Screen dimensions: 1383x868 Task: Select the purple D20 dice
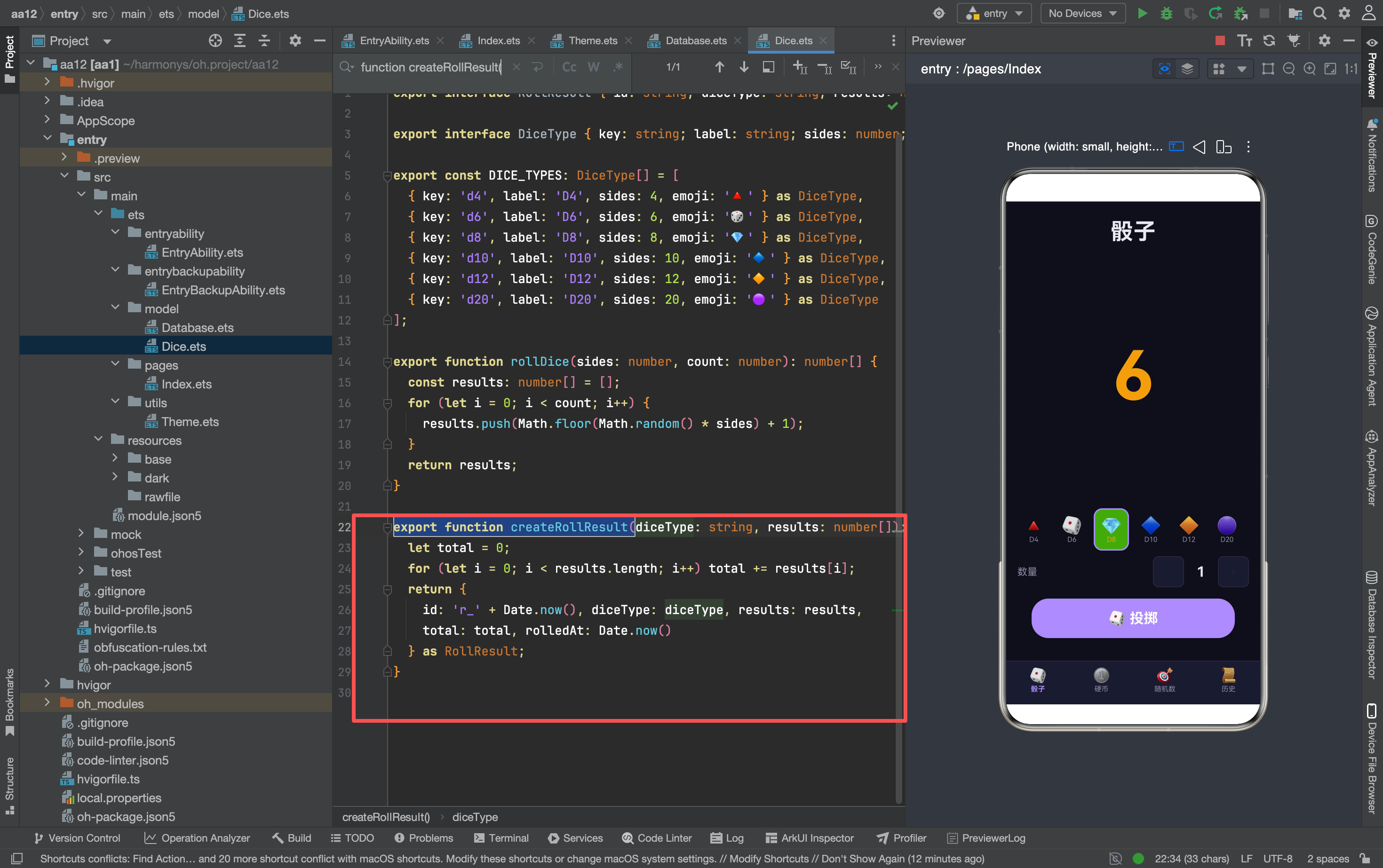pyautogui.click(x=1226, y=529)
